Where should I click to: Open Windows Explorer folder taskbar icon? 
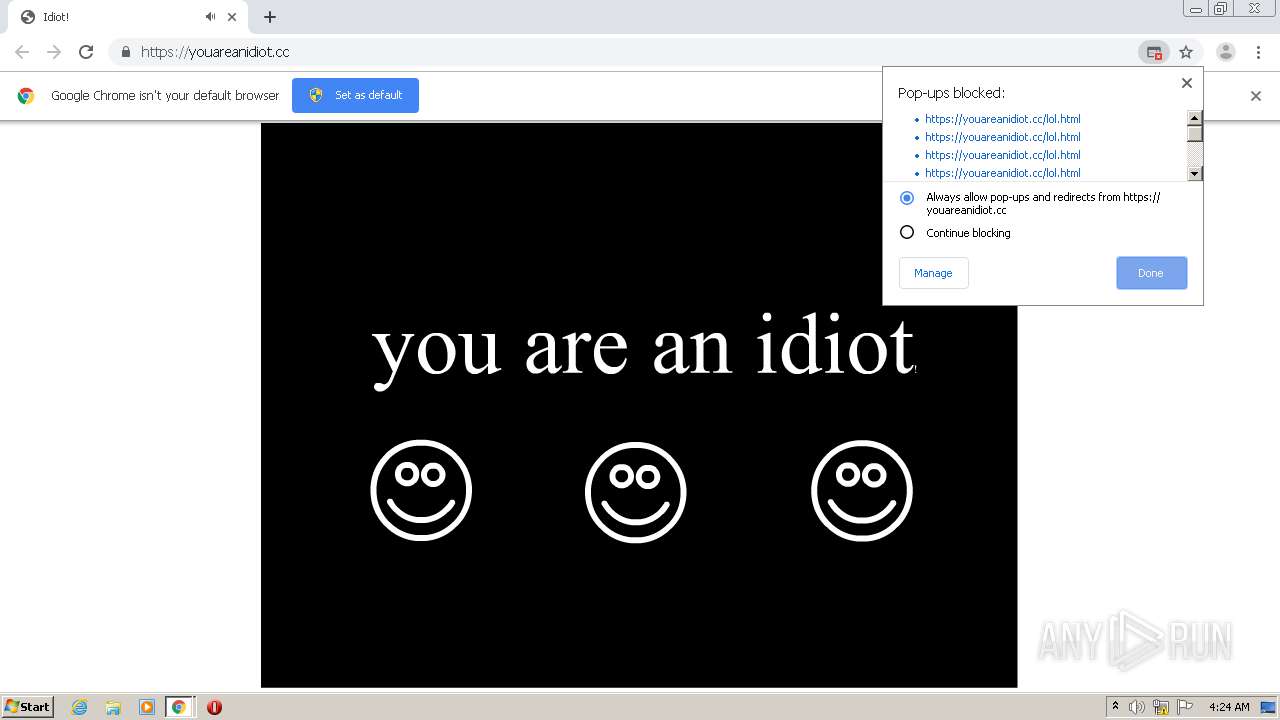click(x=113, y=707)
